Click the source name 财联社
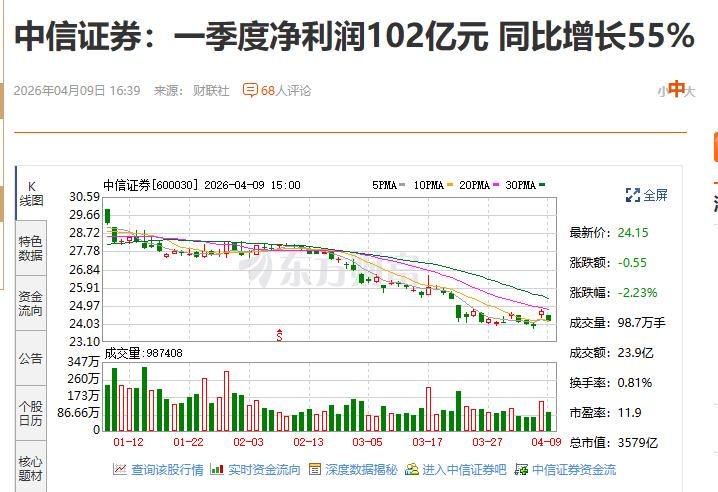The image size is (718, 492). click(x=211, y=91)
